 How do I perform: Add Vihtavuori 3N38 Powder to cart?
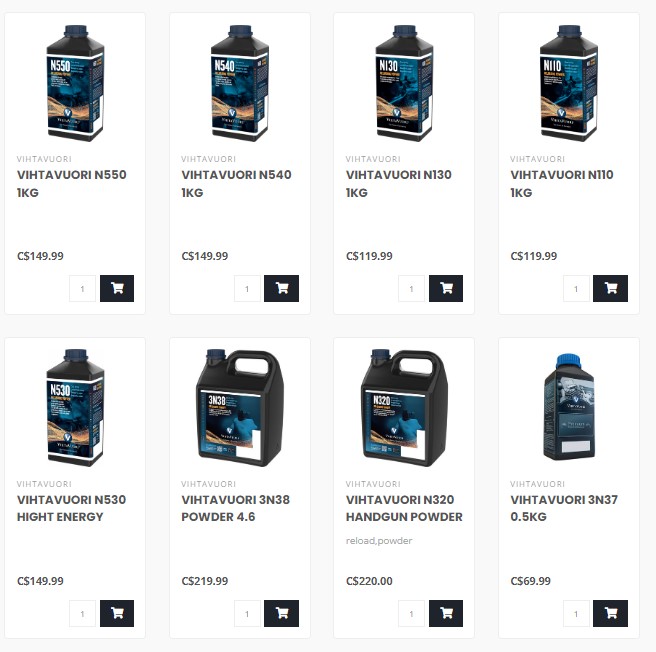pyautogui.click(x=282, y=613)
